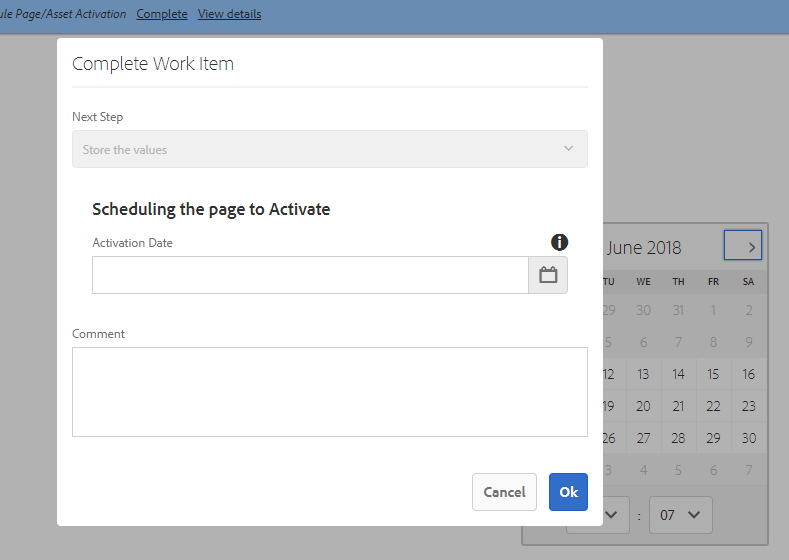Pick June 15 on the calendar

(x=713, y=374)
